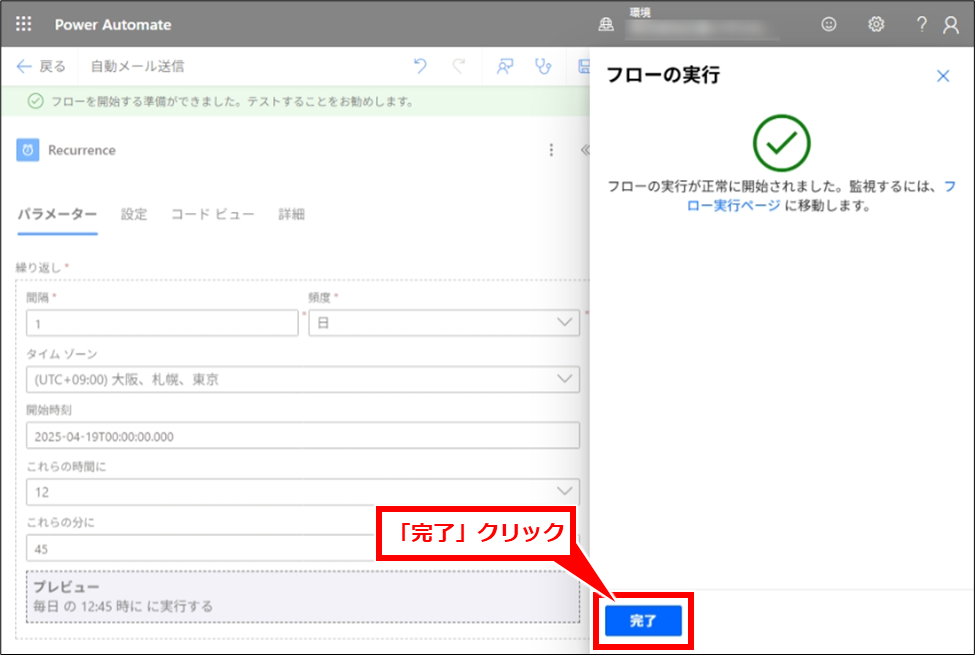This screenshot has height=655, width=975.
Task: Expand the これらの時間に dropdown
Action: click(303, 492)
